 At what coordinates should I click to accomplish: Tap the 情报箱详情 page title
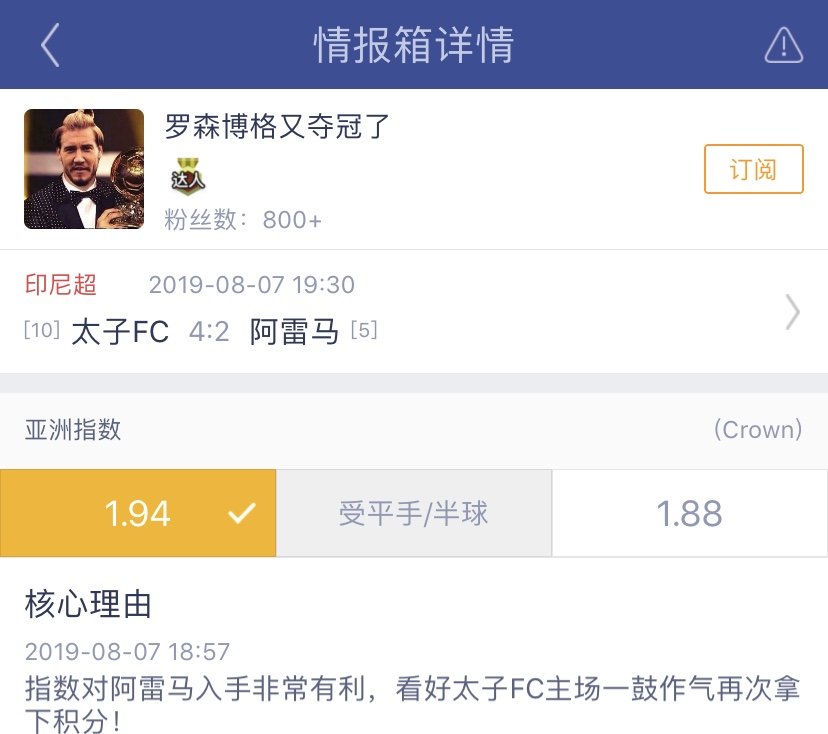pyautogui.click(x=413, y=45)
